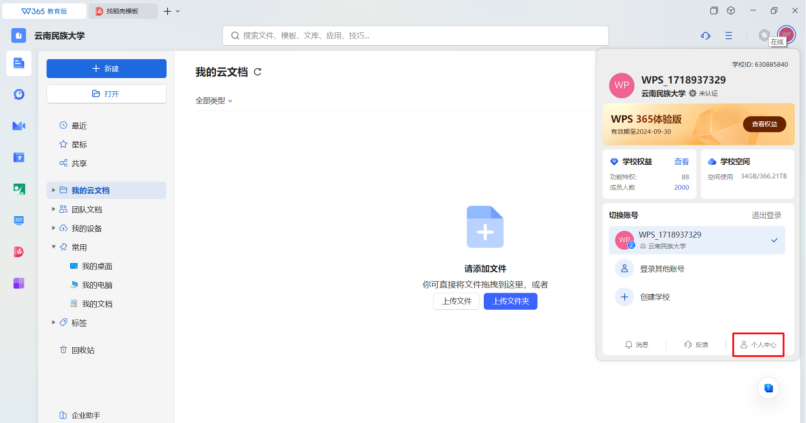
Task: Click the plus to open a new tab
Action: pyautogui.click(x=167, y=11)
